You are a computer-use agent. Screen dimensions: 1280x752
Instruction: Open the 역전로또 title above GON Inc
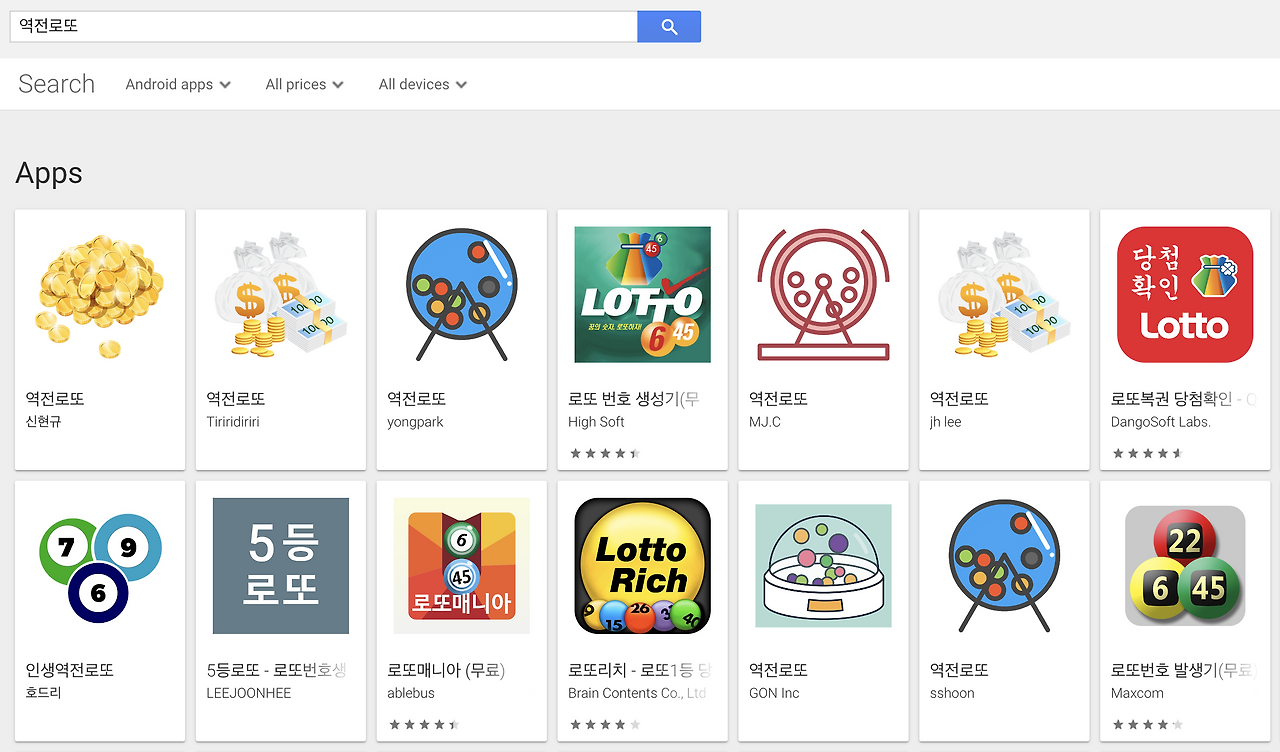[779, 670]
